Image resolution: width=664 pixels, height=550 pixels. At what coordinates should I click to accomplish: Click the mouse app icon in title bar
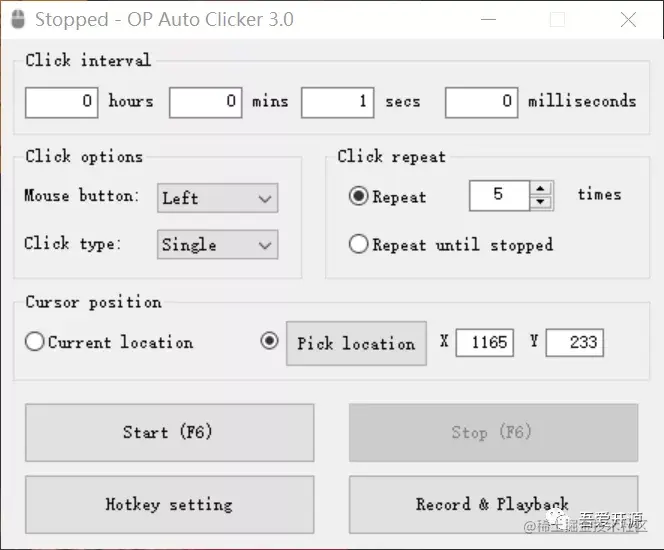tap(18, 19)
